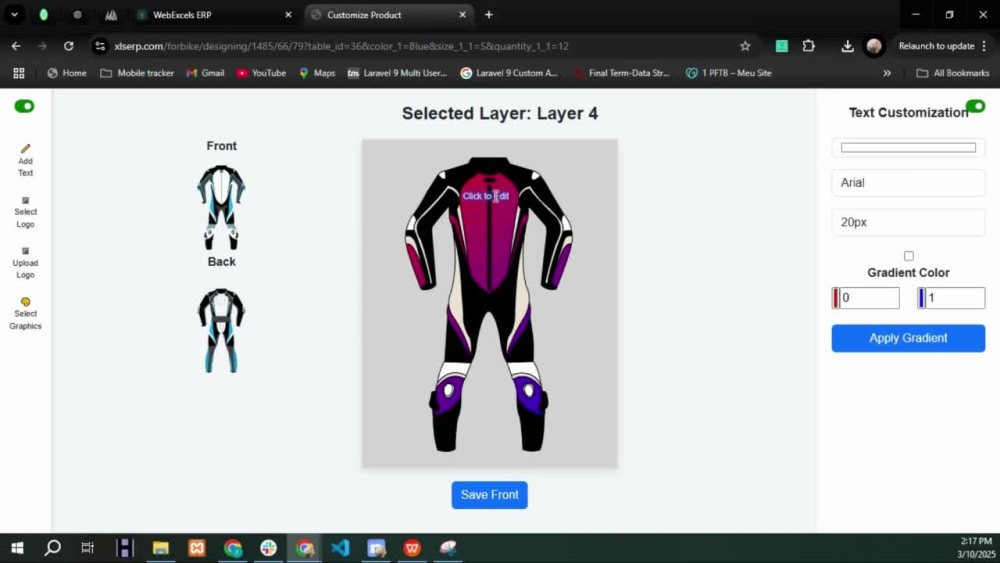
Task: Open the Extensions puzzle icon
Action: (809, 46)
